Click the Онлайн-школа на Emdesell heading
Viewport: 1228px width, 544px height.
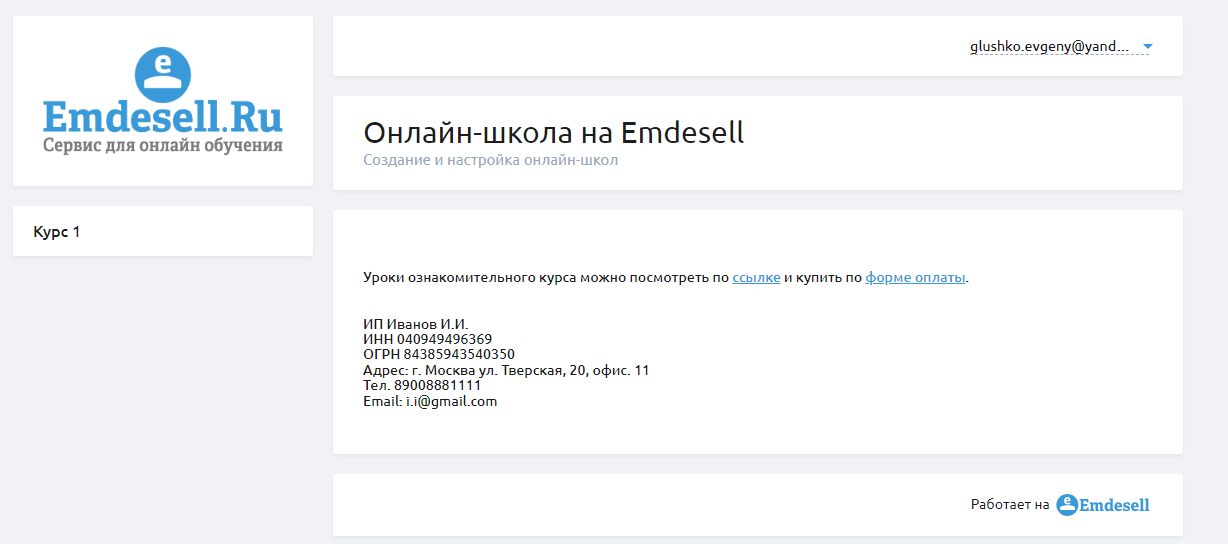(553, 133)
